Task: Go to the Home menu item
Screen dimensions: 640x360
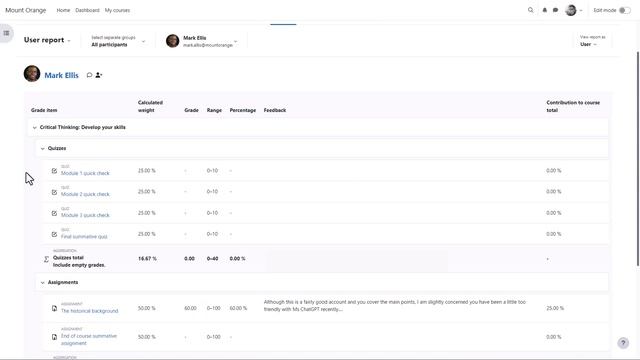Action: [x=63, y=10]
